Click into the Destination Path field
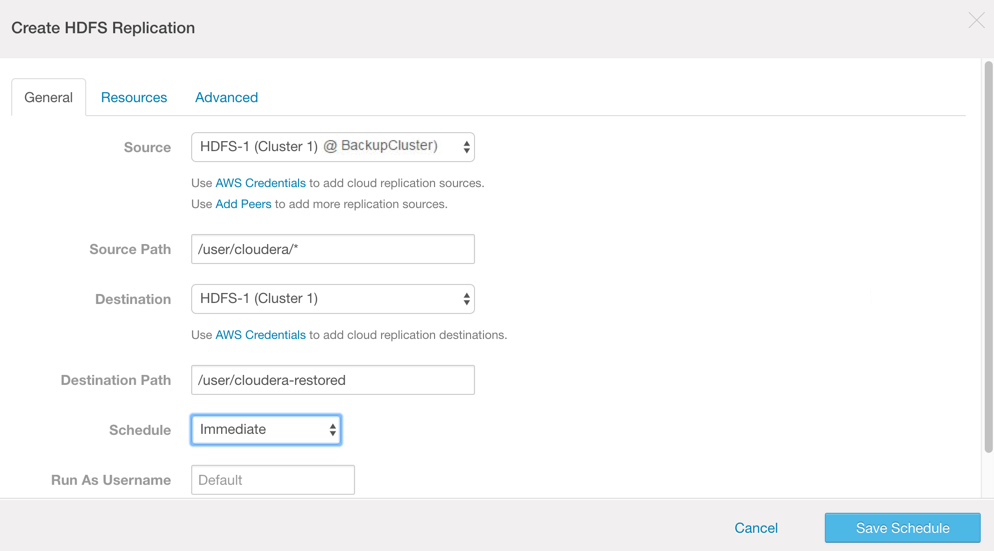 click(332, 380)
